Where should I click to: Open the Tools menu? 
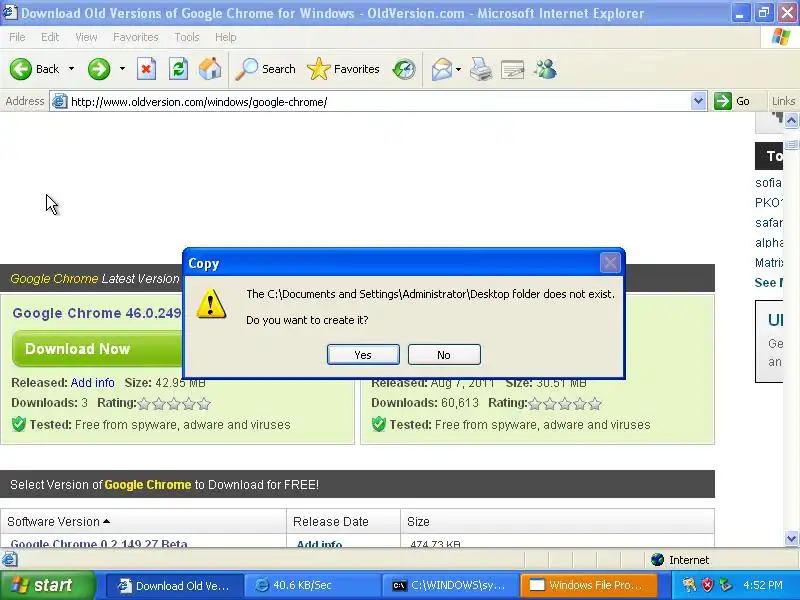pyautogui.click(x=187, y=37)
